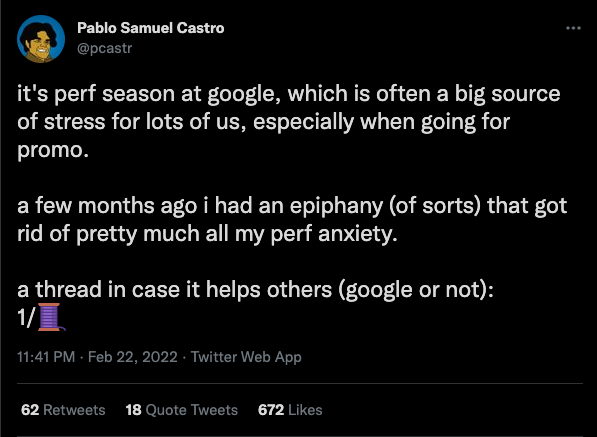
Task: Click the text "(google or not):"
Action: (415, 290)
